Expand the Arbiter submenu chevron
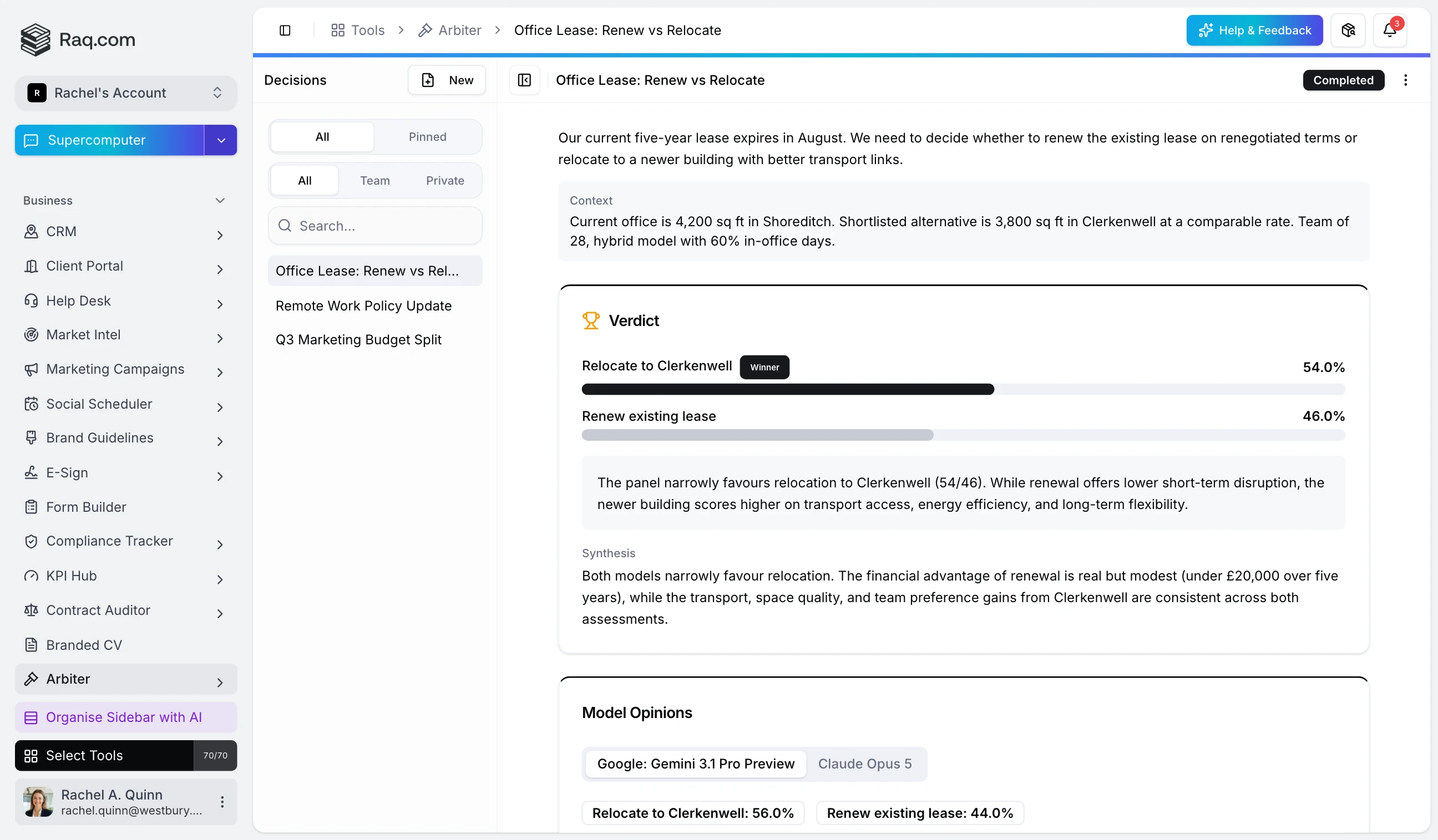Screen dimensions: 1438x840 220,683
